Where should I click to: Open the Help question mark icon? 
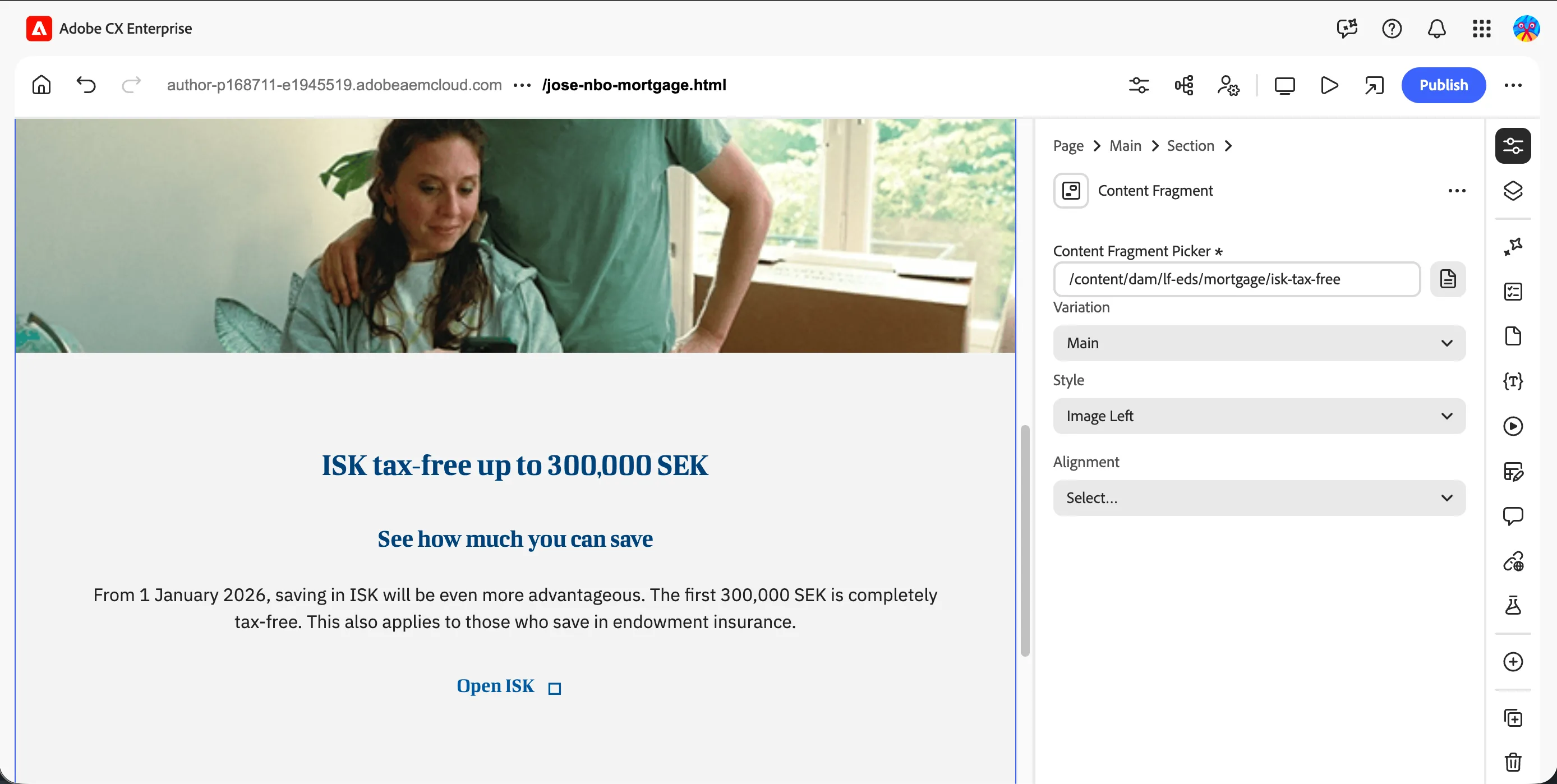tap(1392, 29)
